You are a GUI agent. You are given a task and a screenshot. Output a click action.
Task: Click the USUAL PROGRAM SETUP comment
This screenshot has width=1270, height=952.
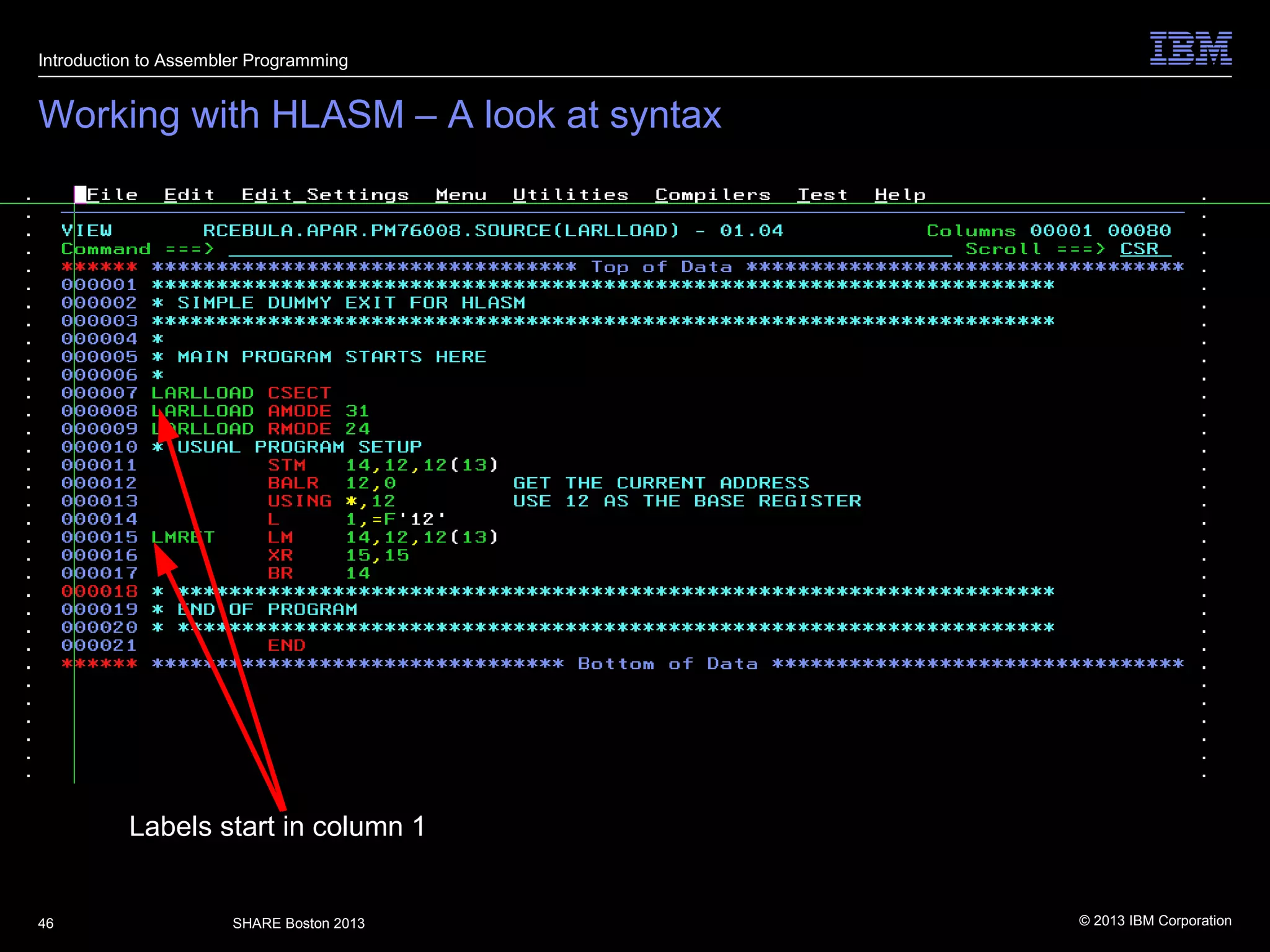pyautogui.click(x=300, y=447)
